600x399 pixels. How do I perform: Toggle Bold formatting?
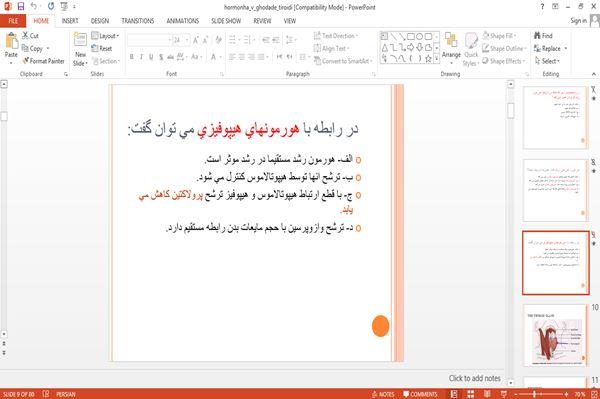coord(132,57)
